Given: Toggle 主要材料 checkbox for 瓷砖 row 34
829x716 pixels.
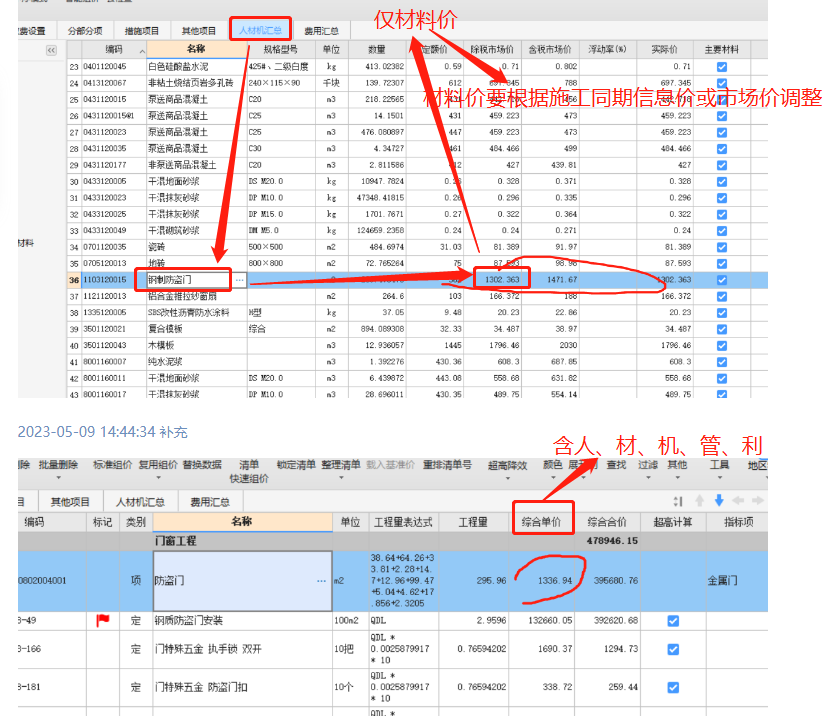Looking at the screenshot, I should (722, 247).
